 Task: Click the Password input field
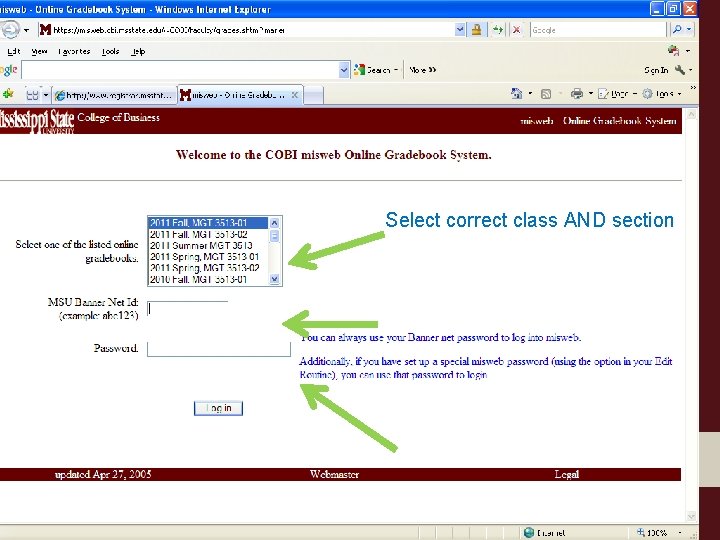[219, 349]
